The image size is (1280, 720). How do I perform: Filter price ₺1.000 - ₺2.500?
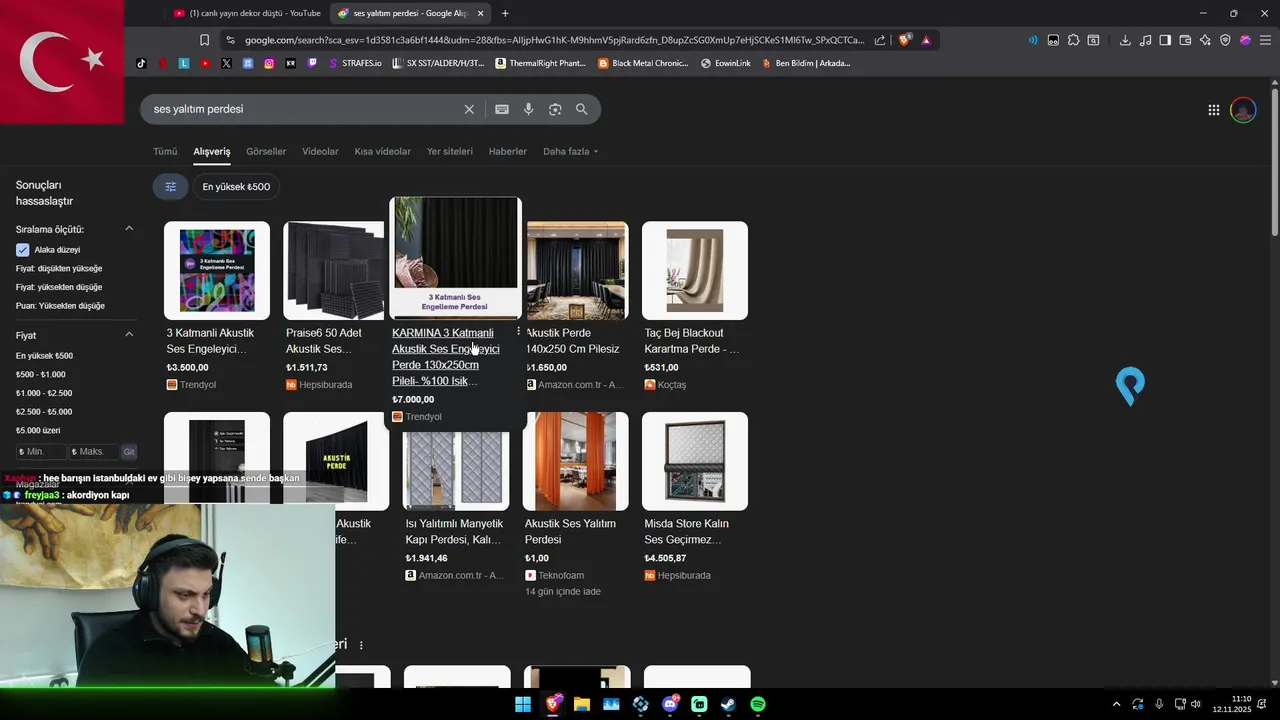point(44,393)
